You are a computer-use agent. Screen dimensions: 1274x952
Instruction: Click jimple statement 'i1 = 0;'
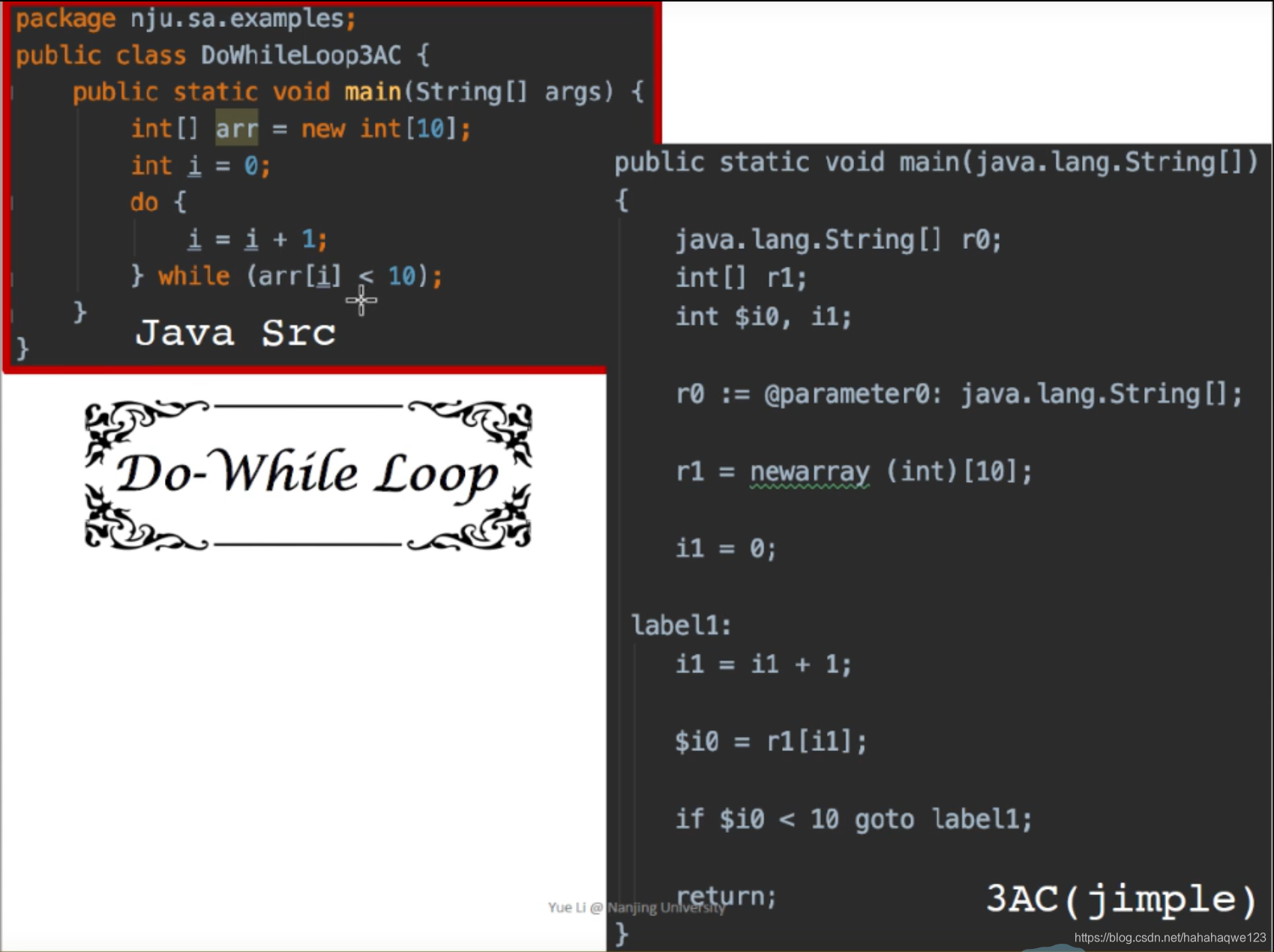[x=726, y=549]
